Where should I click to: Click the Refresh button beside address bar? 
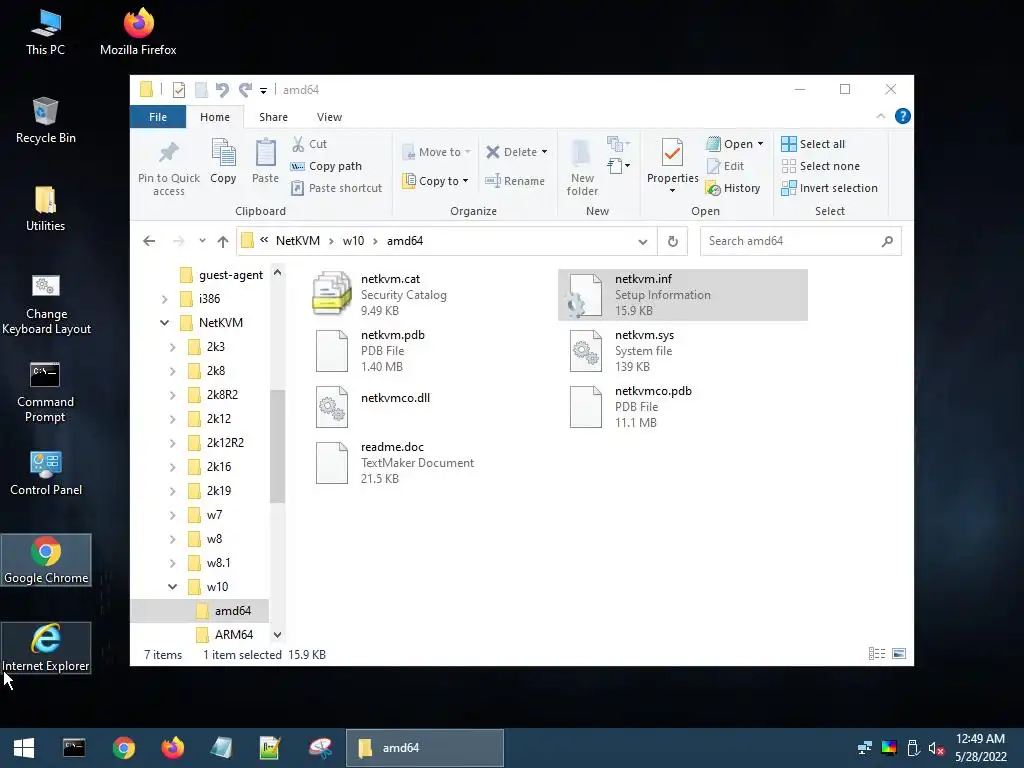point(673,241)
